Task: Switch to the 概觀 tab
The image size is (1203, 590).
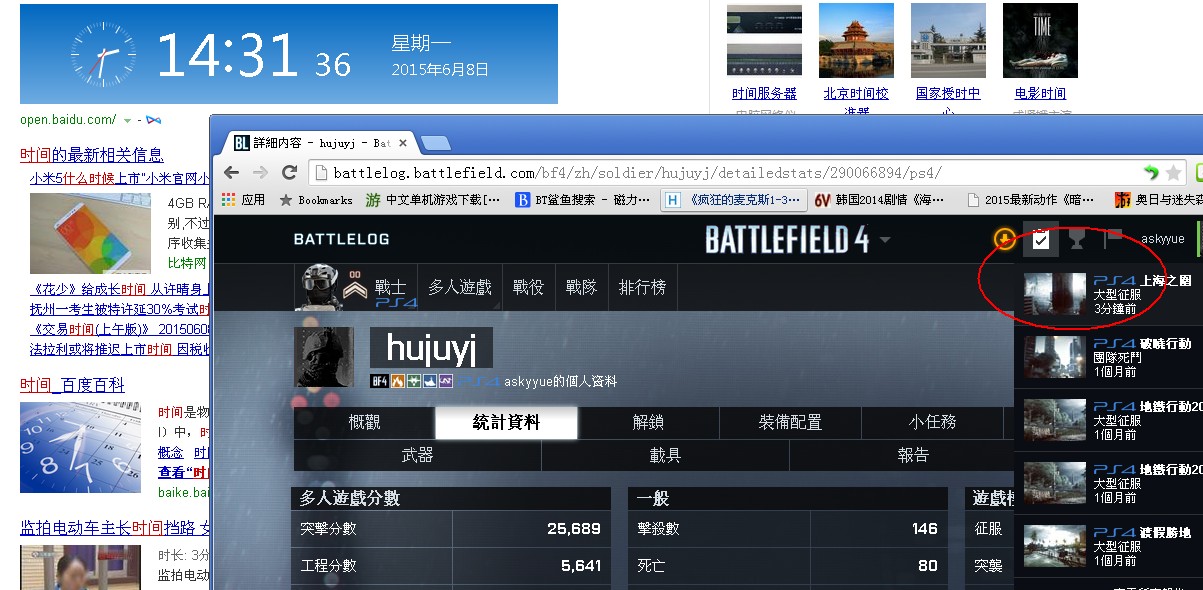Action: click(x=364, y=423)
